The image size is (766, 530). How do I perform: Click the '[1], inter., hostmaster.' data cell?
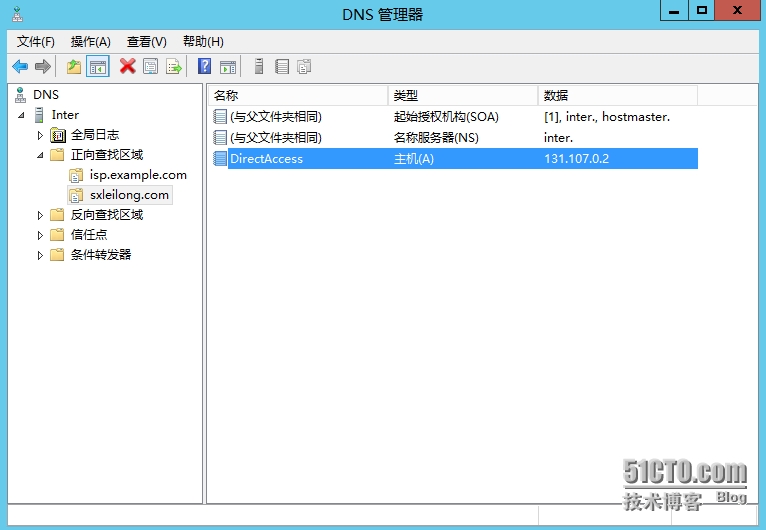(x=607, y=117)
